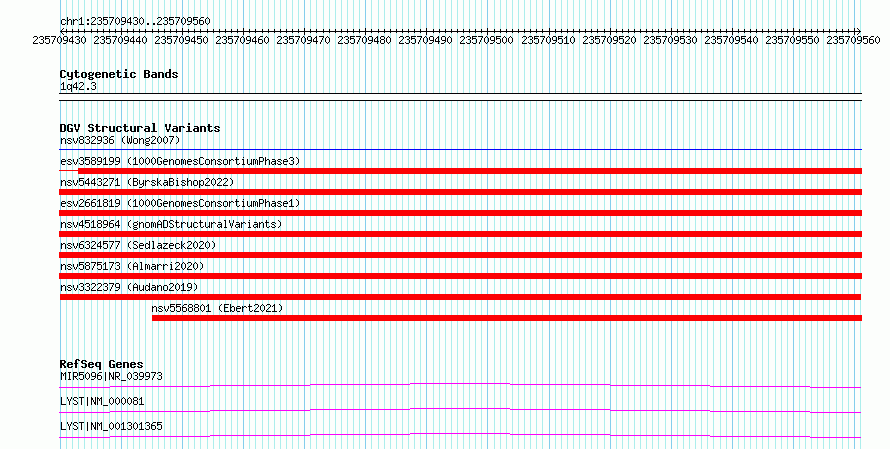Click the red bar for nsv4518964
This screenshot has width=890, height=449.
pos(460,234)
